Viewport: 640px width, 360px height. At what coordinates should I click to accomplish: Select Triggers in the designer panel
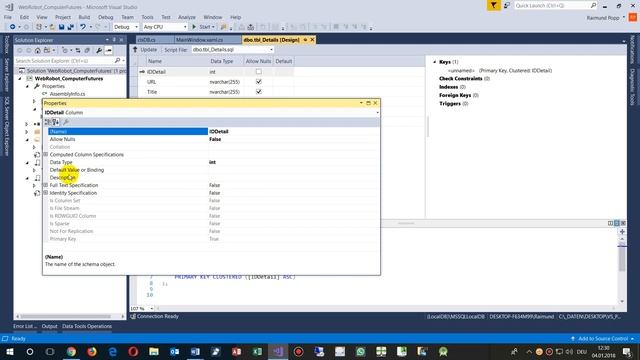pos(453,104)
